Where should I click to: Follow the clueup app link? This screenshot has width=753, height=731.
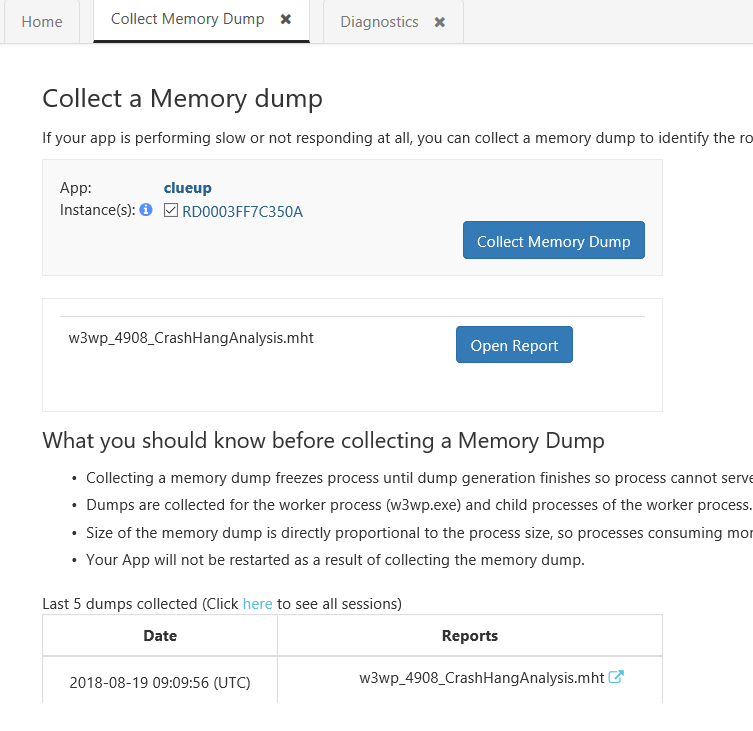pyautogui.click(x=188, y=188)
